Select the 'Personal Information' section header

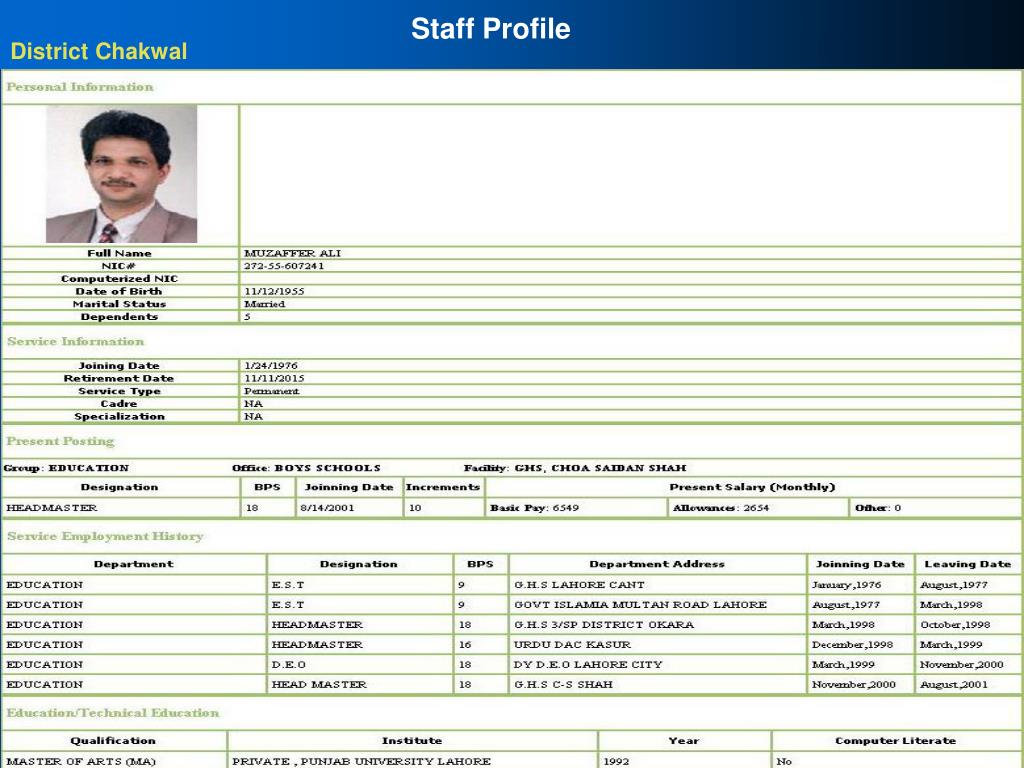(80, 87)
